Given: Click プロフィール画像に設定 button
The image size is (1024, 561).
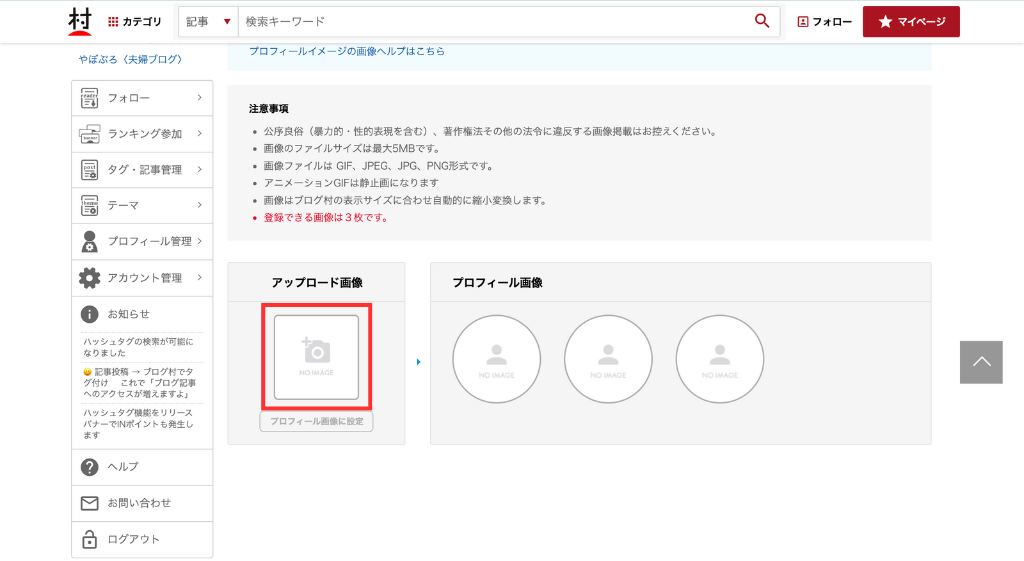Looking at the screenshot, I should tap(317, 421).
